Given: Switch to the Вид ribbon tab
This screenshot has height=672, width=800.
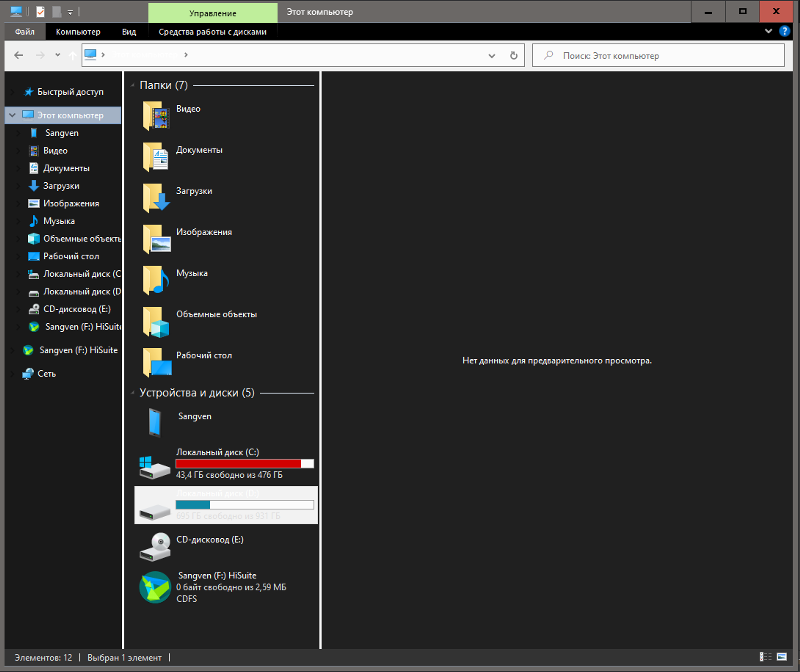Looking at the screenshot, I should pyautogui.click(x=129, y=32).
